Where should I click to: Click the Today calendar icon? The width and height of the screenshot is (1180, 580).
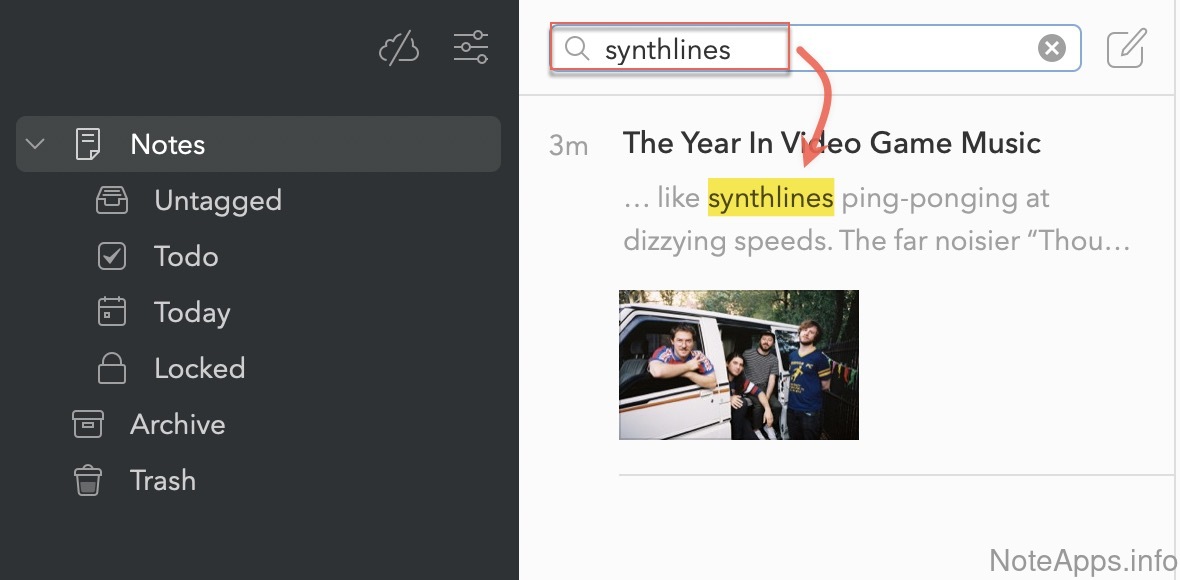(x=111, y=312)
